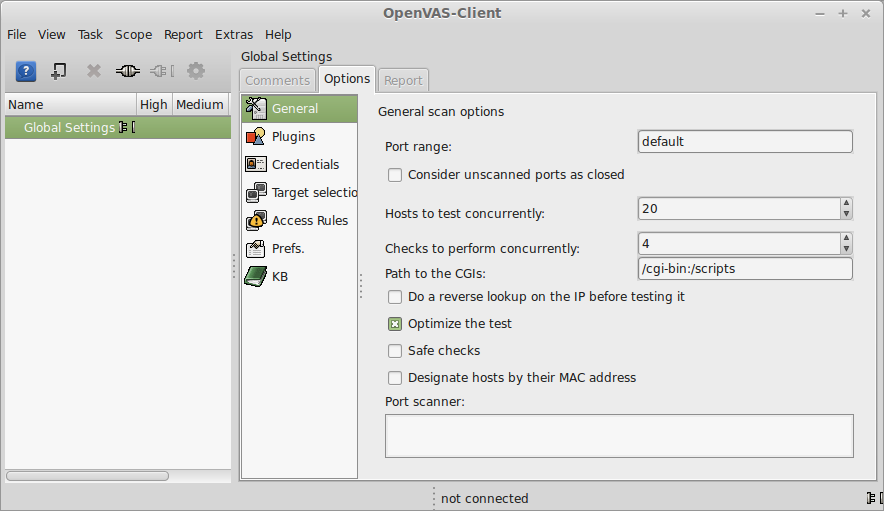This screenshot has width=884, height=511.
Task: Click splitter handle between task list and settings
Action: tap(234, 266)
